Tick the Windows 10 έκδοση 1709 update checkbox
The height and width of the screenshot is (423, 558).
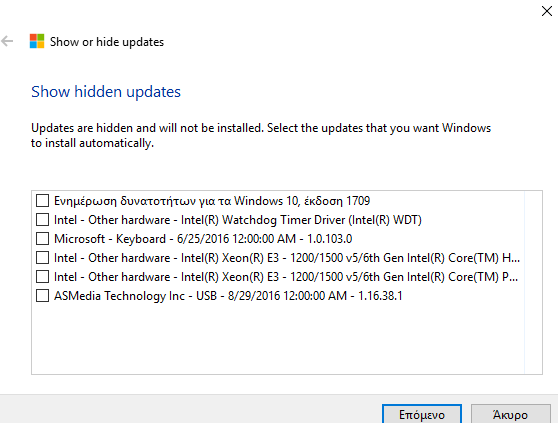pyautogui.click(x=42, y=201)
